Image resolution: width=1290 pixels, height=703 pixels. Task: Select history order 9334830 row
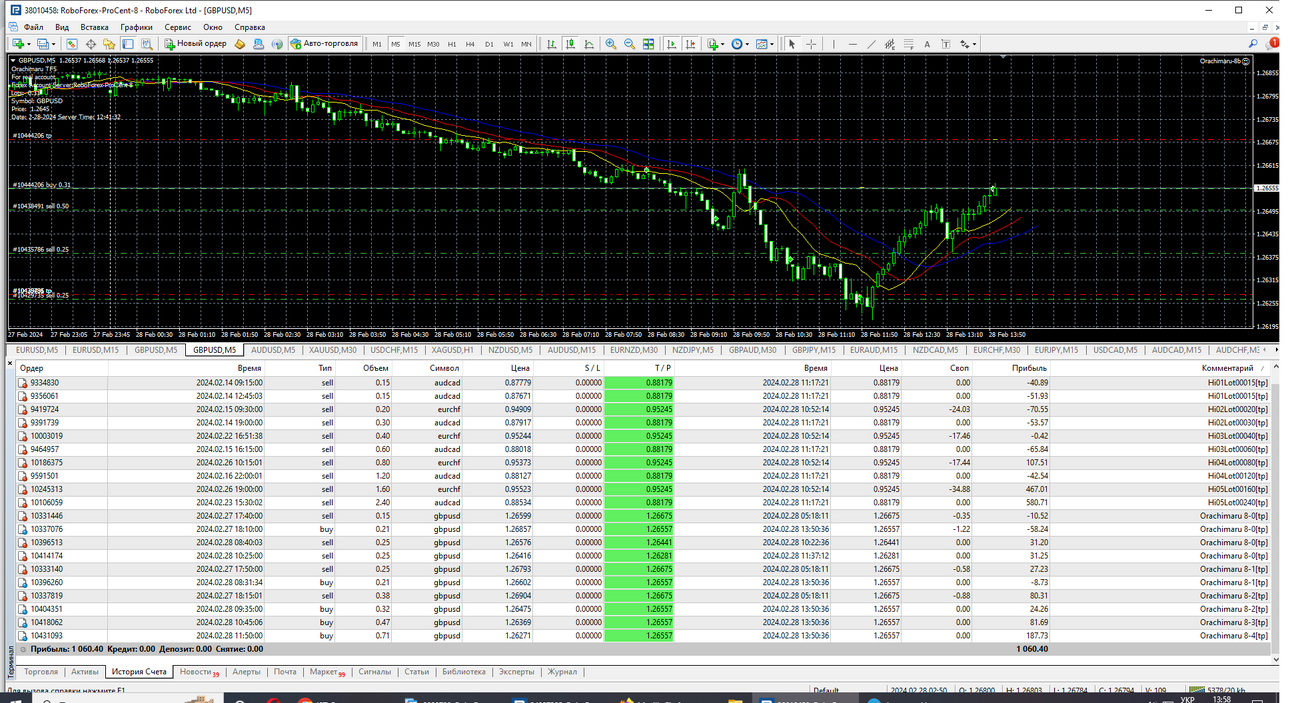coord(644,382)
